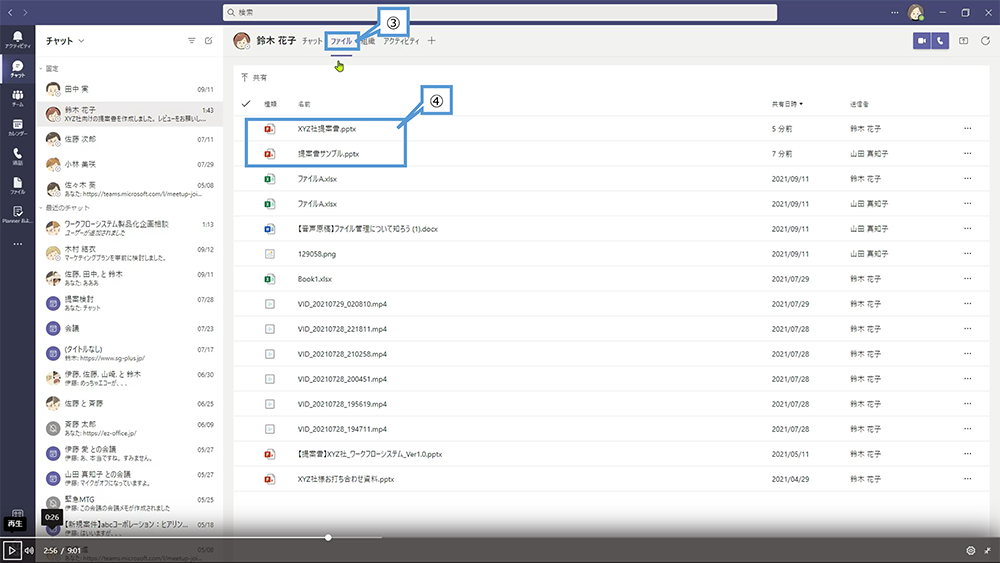Switch to the チャット tab for 鈴木 花子

(x=312, y=41)
